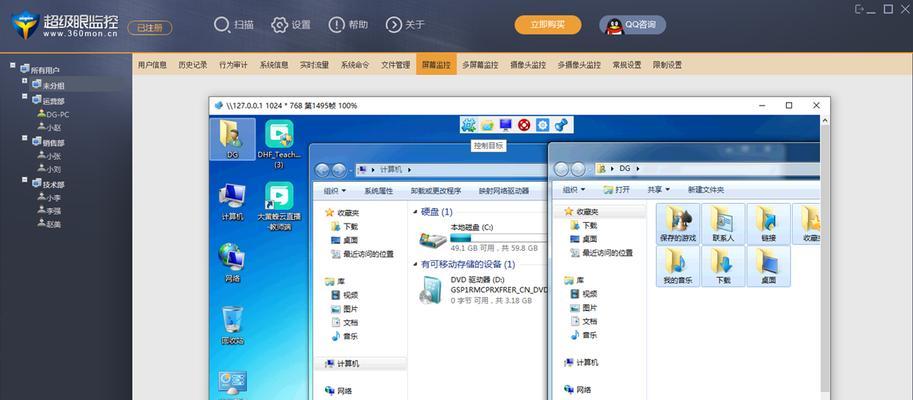Select the 计算机 icon on remote desktop
The height and width of the screenshot is (400, 913).
[232, 202]
